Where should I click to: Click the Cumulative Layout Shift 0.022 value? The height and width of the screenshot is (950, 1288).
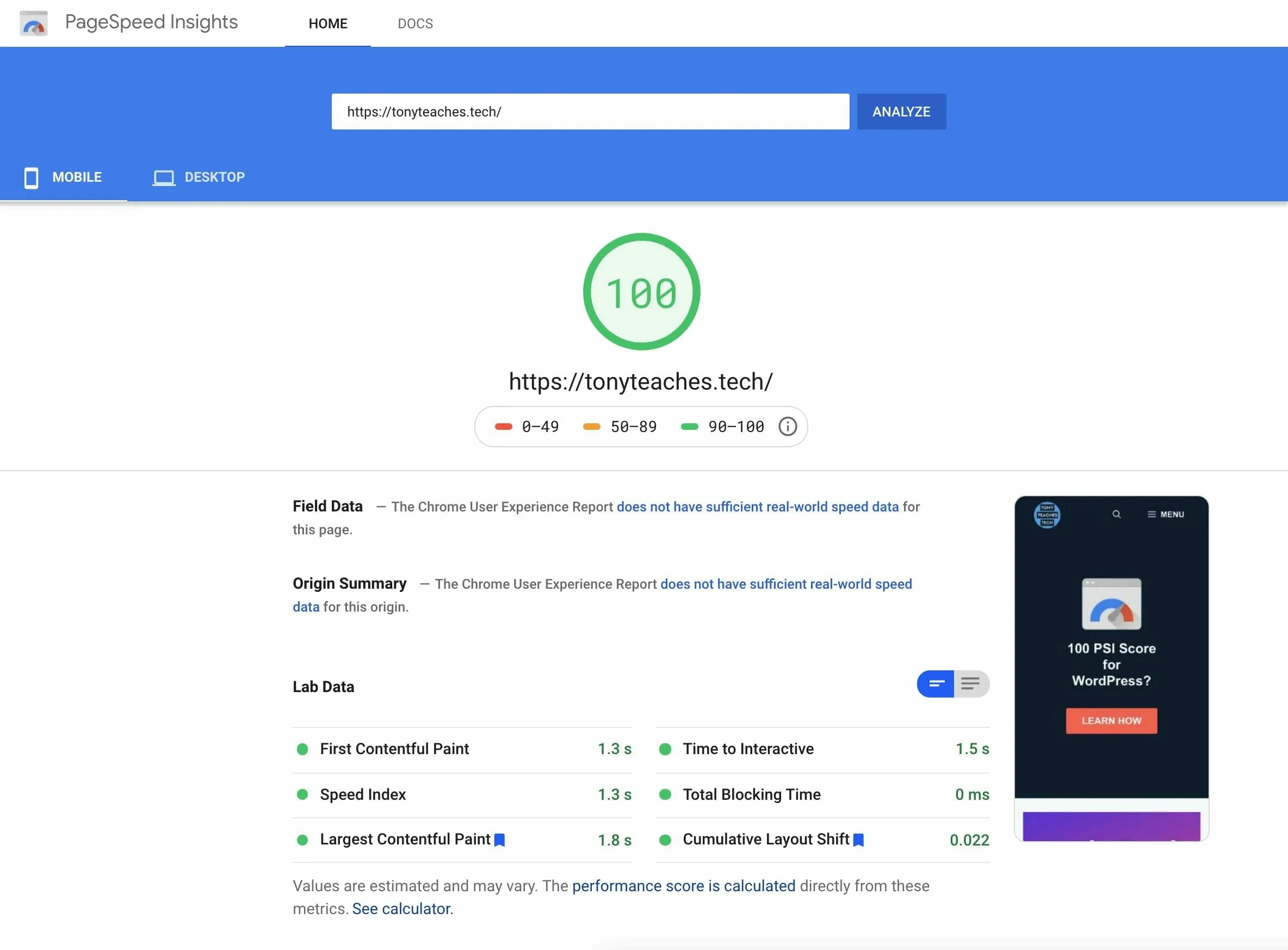coord(969,840)
